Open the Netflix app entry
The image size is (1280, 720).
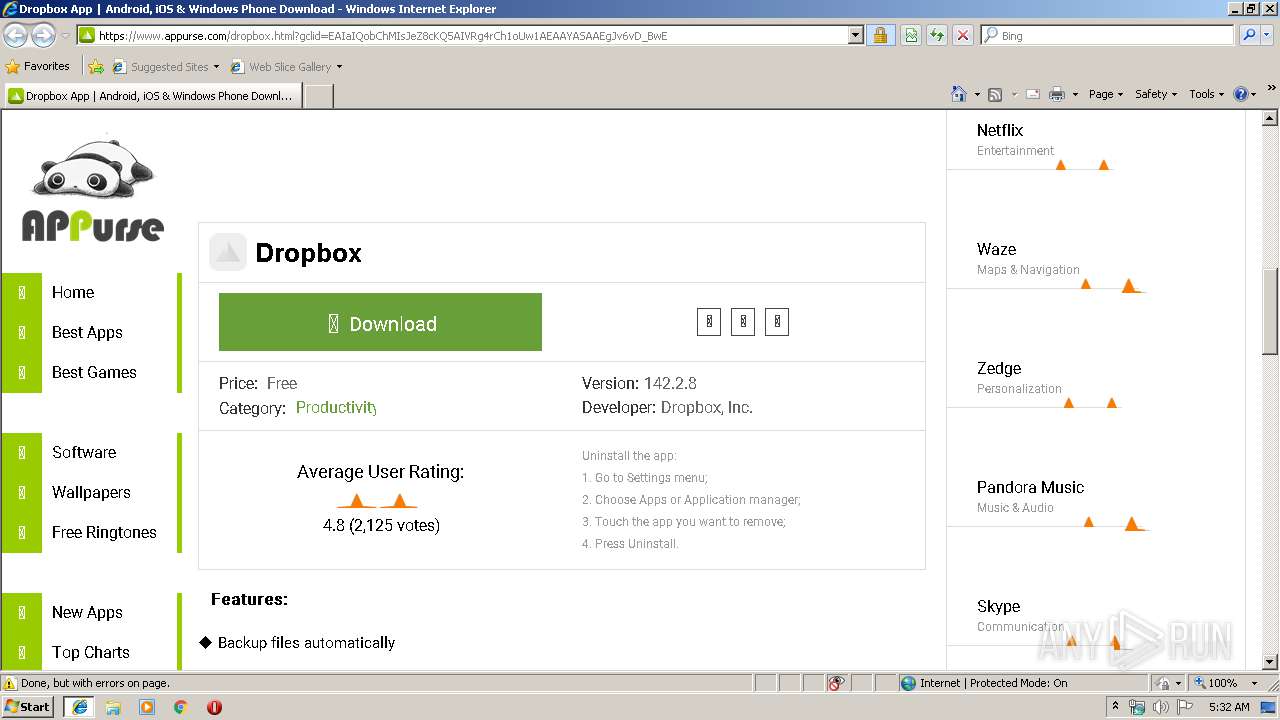(x=1000, y=130)
